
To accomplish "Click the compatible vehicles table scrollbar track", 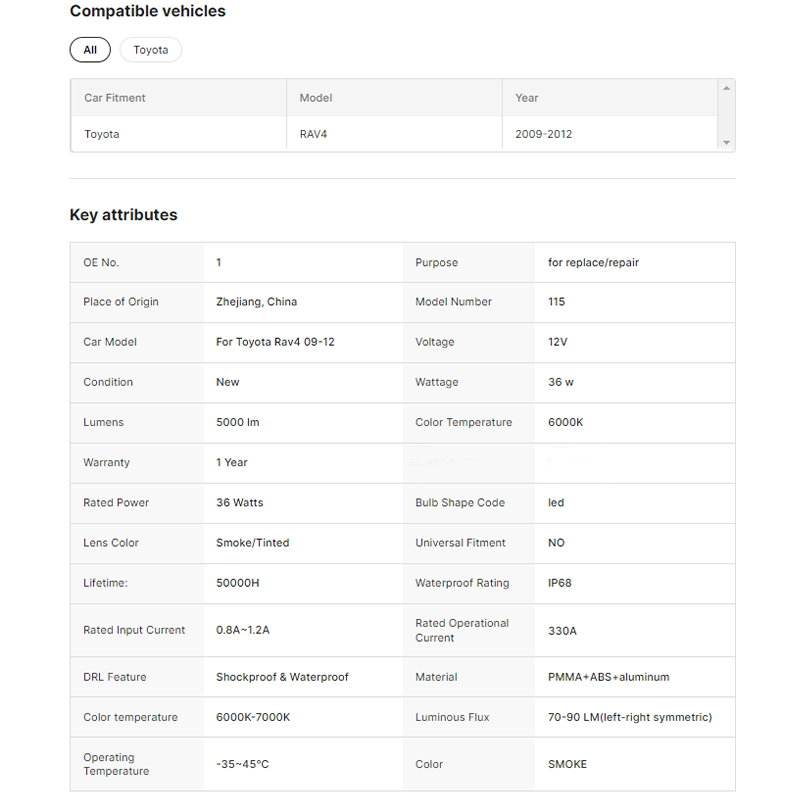I will [726, 116].
